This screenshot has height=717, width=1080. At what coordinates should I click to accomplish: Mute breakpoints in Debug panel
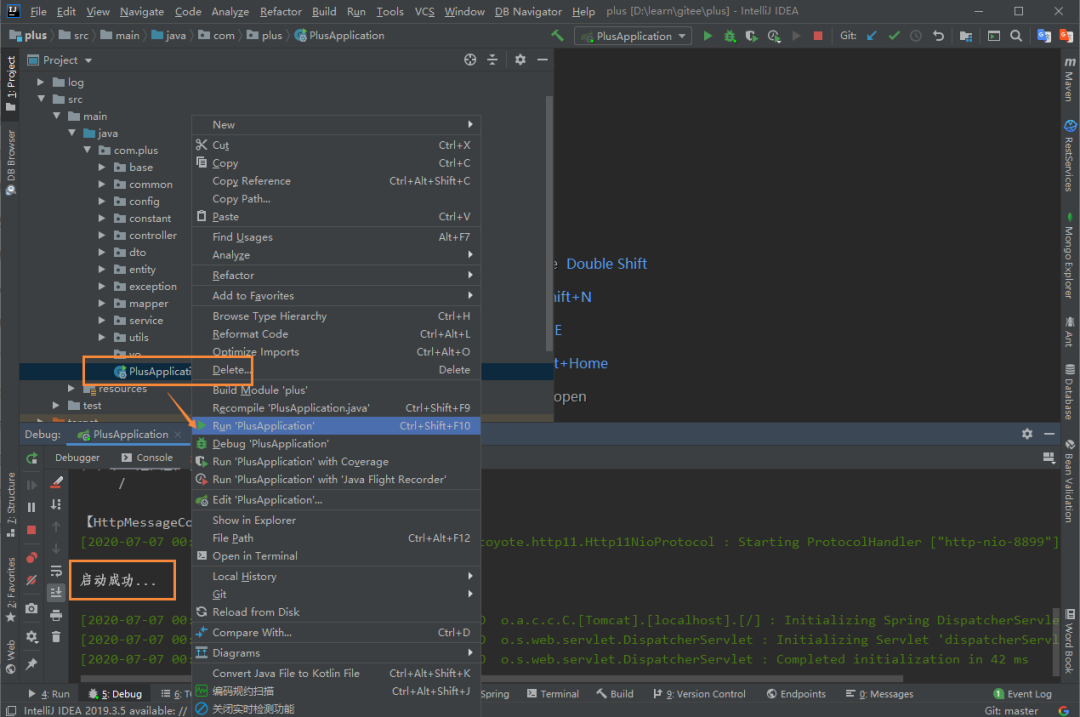(32, 580)
